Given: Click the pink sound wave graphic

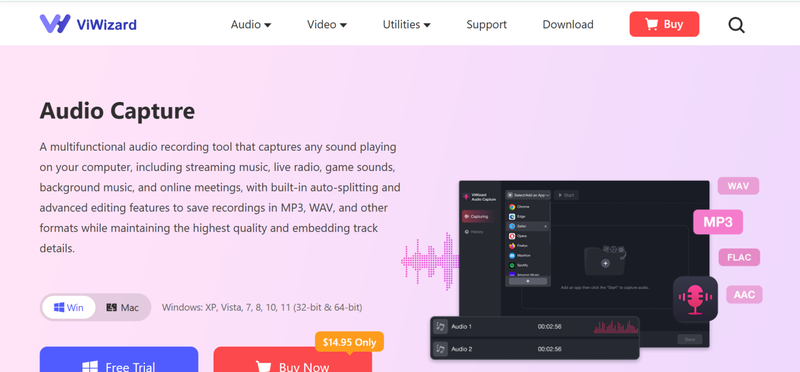Looking at the screenshot, I should click(x=430, y=261).
